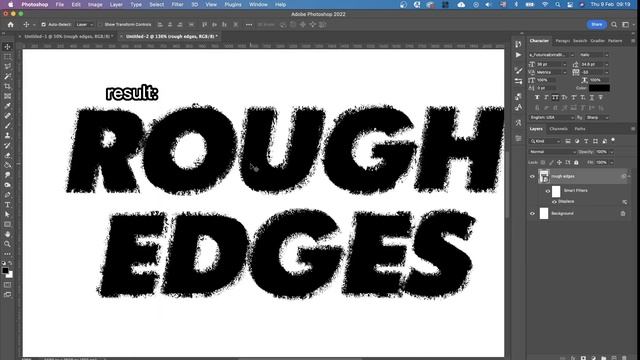Select the Dodge tool
Screen dimensions: 640x360
point(7,185)
